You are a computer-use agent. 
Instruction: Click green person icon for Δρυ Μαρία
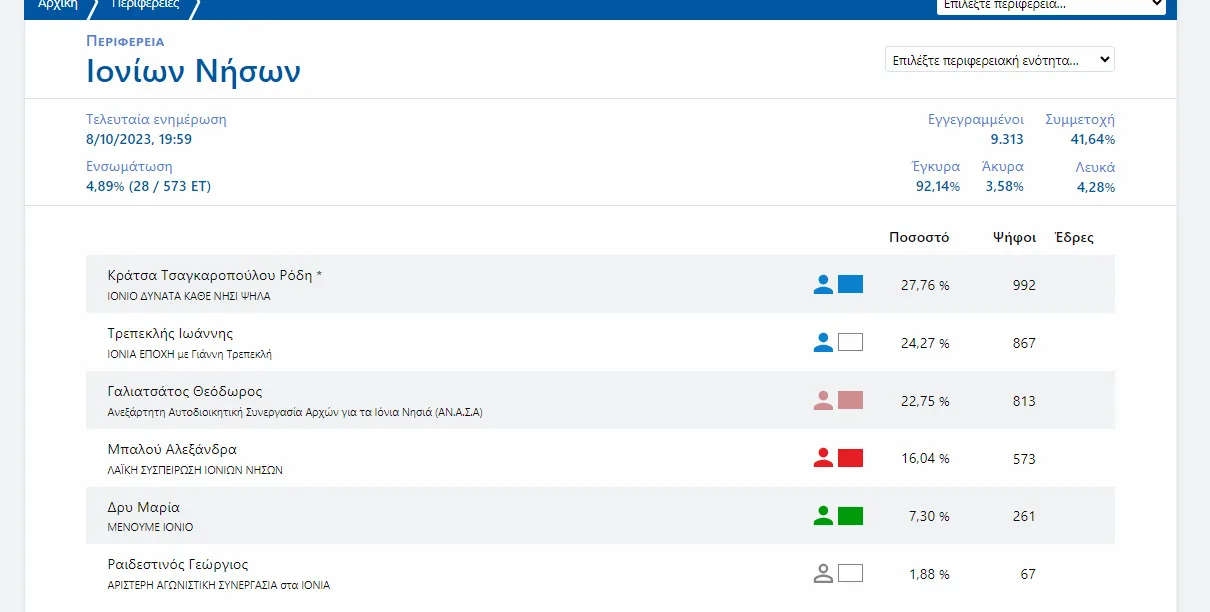point(823,516)
